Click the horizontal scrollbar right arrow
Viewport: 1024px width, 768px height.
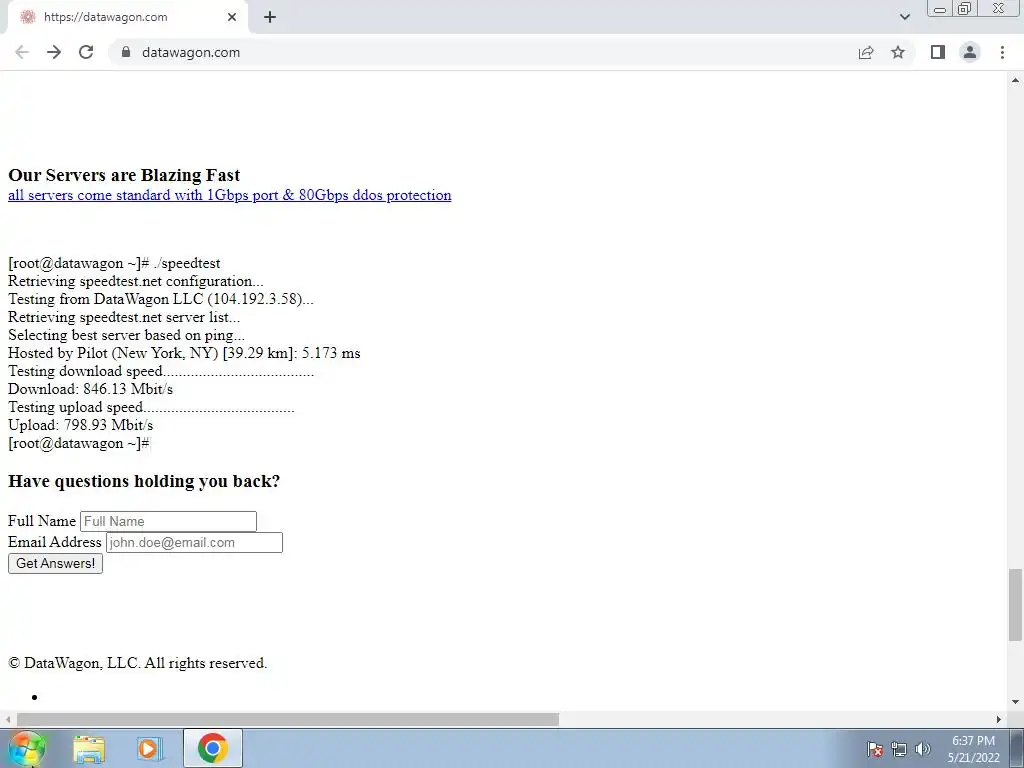pos(999,719)
